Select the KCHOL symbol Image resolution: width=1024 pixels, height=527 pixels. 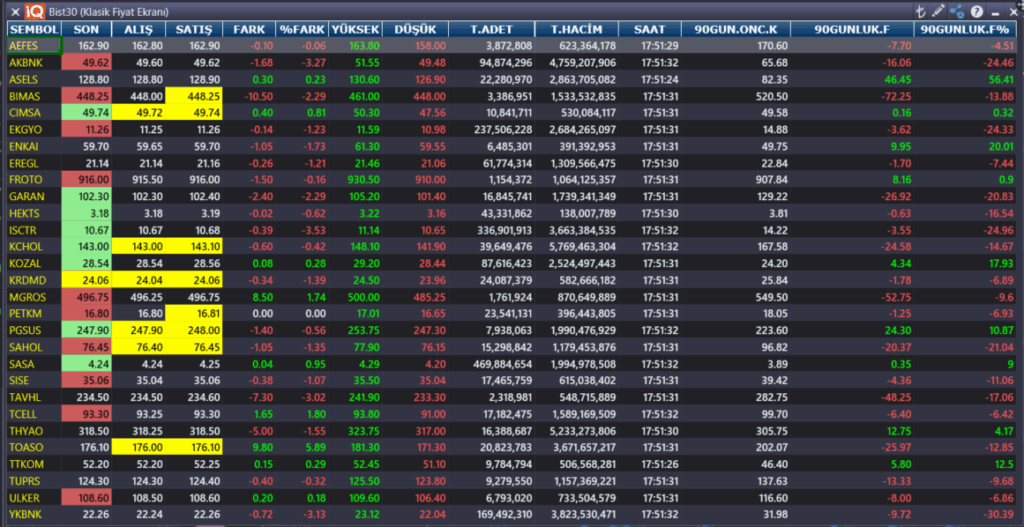click(x=25, y=247)
